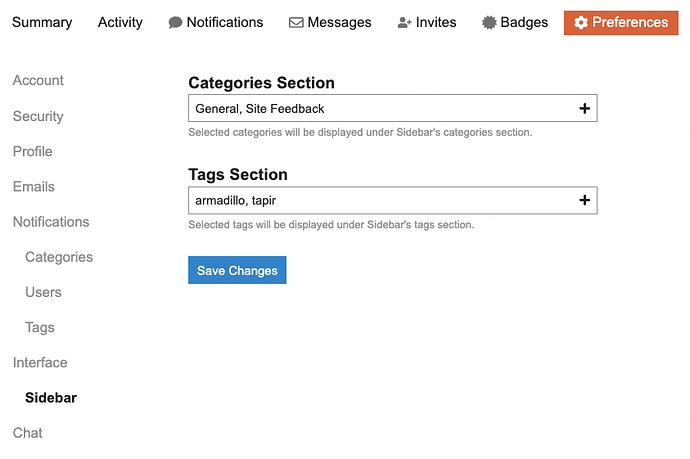The image size is (690, 459).
Task: Click the 'General, Site Feedback' categories field
Action: click(393, 108)
